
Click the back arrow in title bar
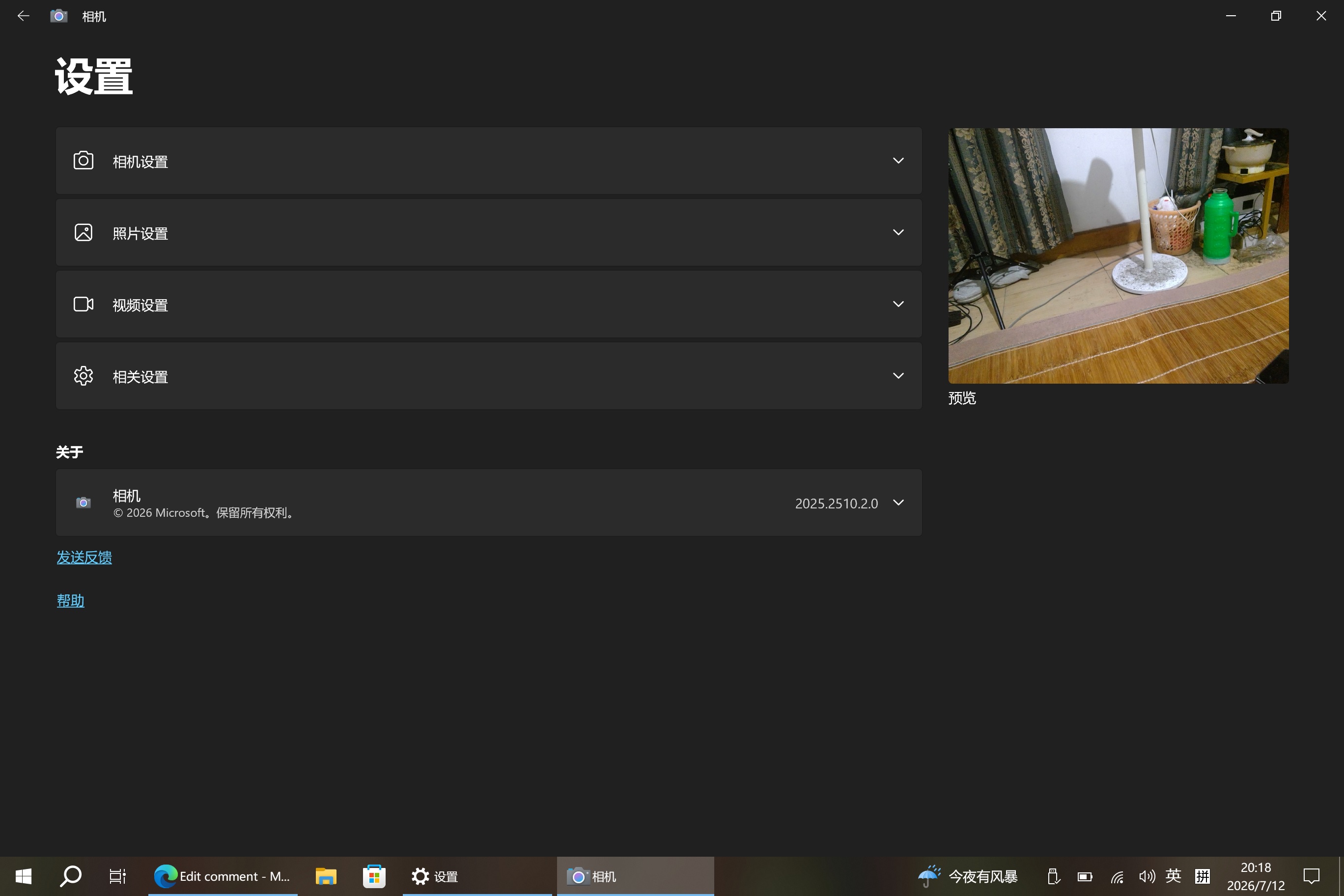[x=24, y=16]
